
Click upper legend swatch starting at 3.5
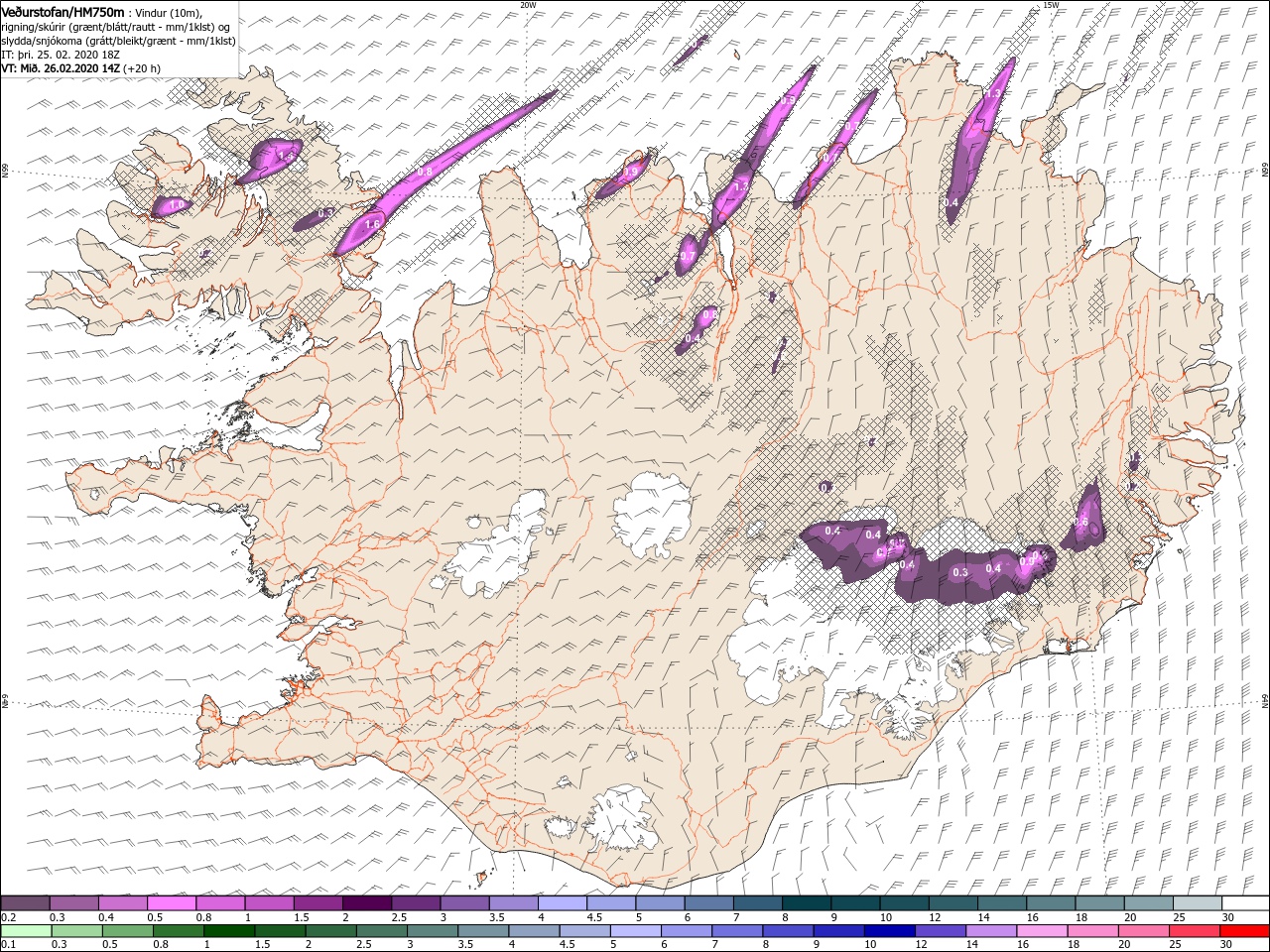[513, 903]
